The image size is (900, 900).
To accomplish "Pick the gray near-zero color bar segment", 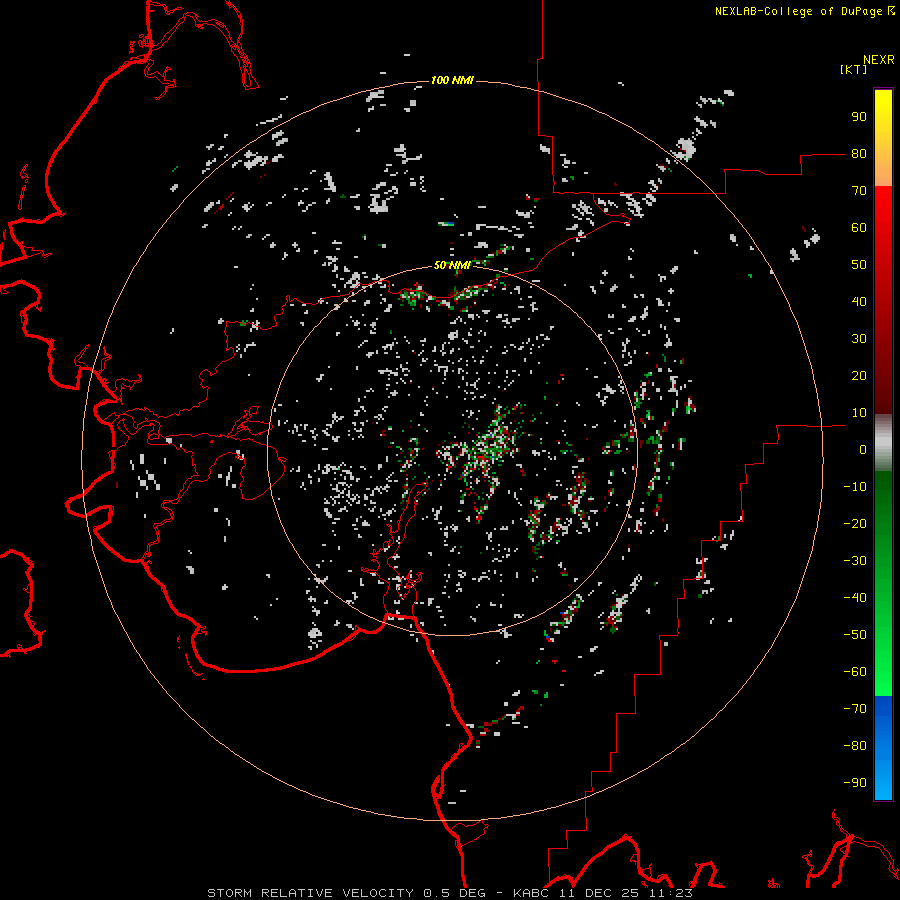I will point(883,443).
